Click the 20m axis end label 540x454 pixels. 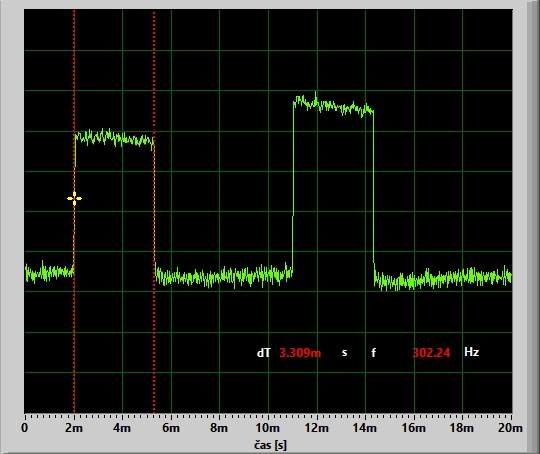pyautogui.click(x=510, y=428)
